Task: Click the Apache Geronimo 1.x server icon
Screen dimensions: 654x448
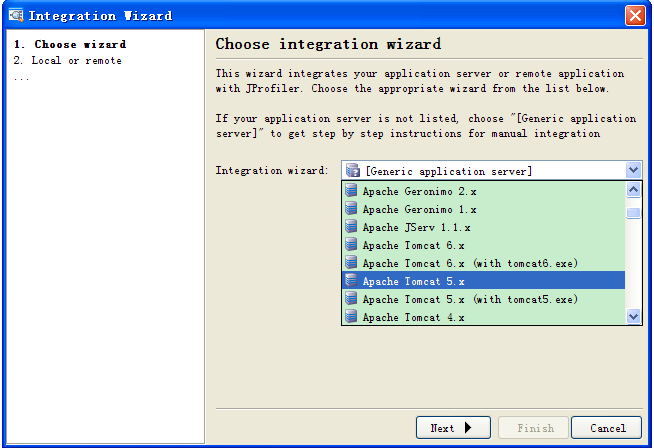Action: click(x=351, y=209)
